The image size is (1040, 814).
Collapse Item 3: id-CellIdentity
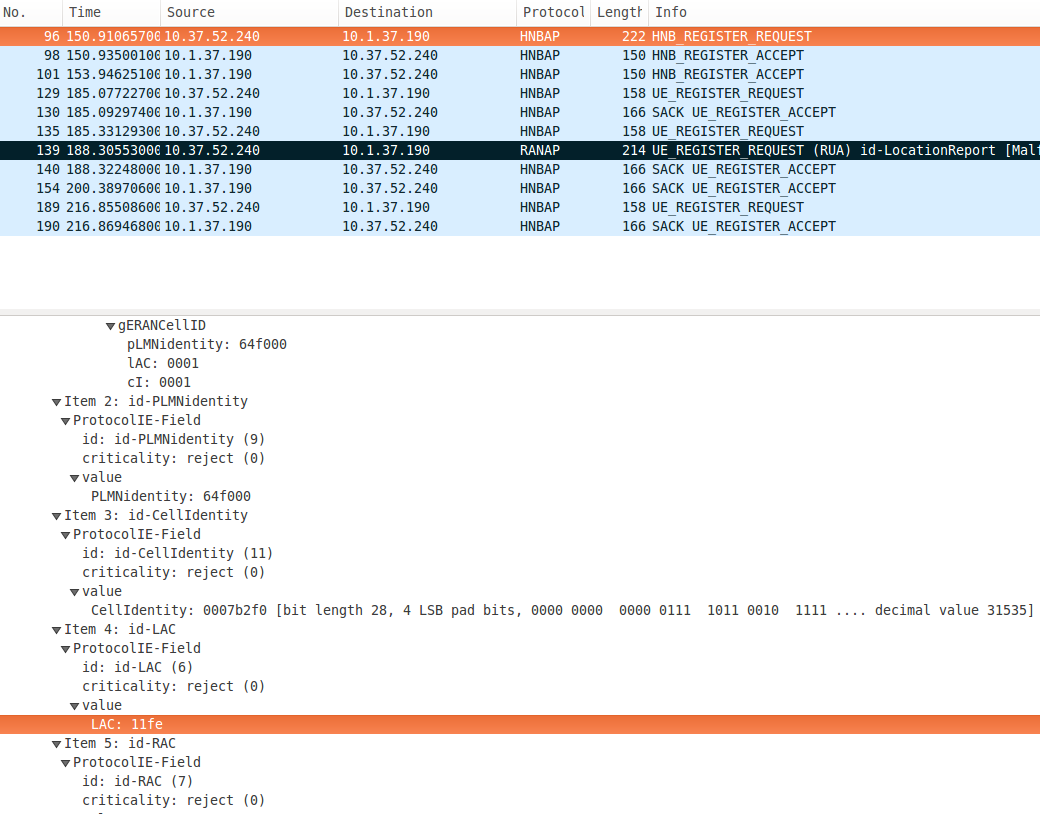click(56, 516)
